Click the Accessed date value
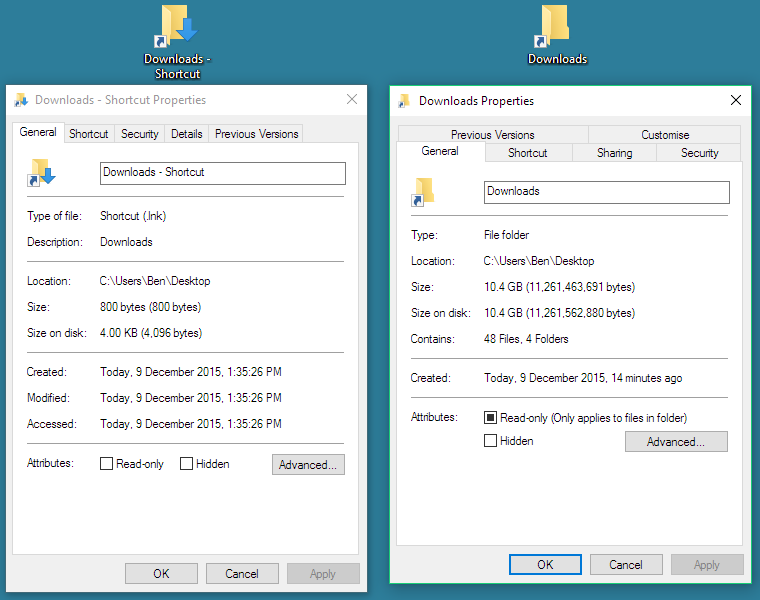 (x=190, y=424)
